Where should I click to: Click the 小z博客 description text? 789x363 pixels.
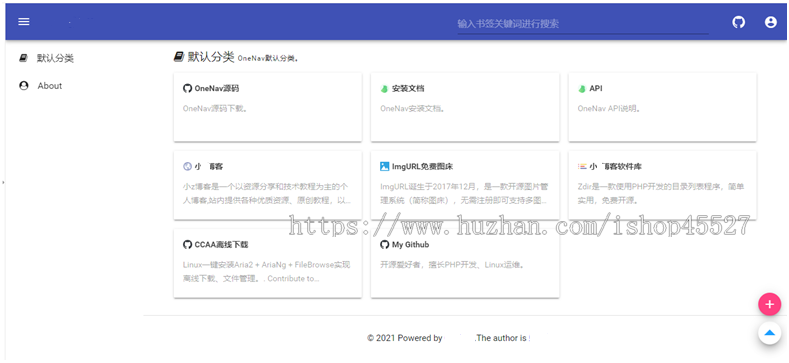[x=267, y=193]
